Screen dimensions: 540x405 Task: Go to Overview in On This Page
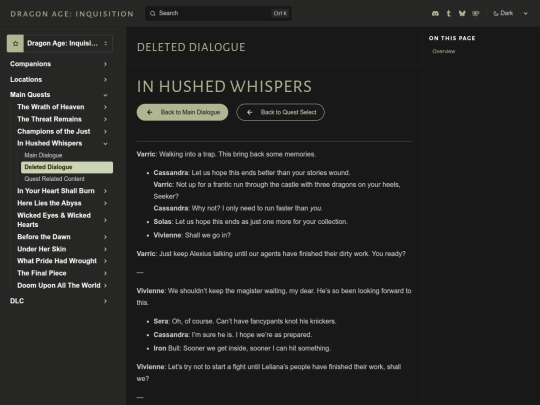(444, 51)
